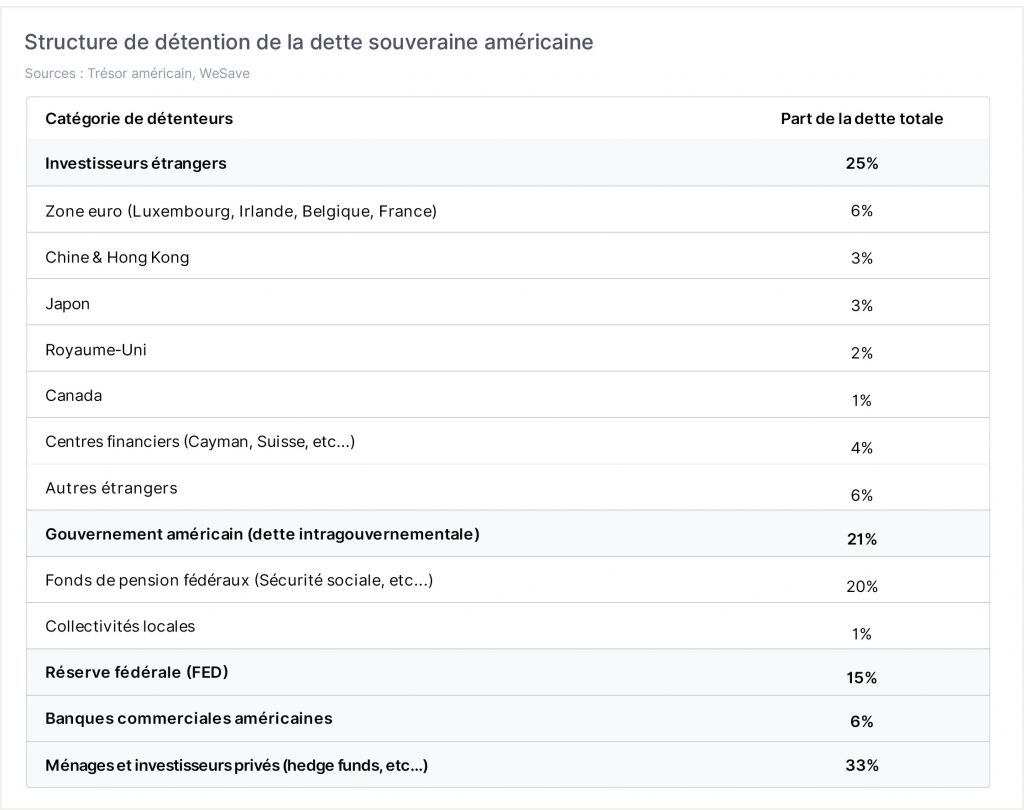Open the 'Investisseurs étrangers' row
1024x810 pixels.
click(x=507, y=163)
